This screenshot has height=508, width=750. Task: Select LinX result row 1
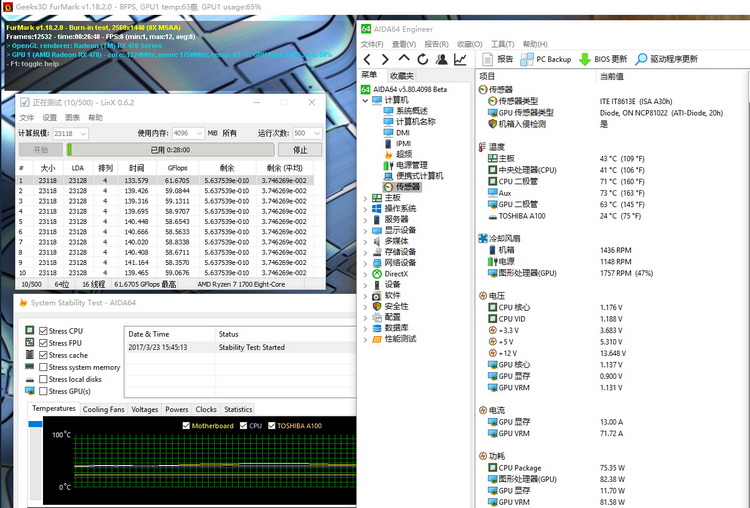point(165,180)
